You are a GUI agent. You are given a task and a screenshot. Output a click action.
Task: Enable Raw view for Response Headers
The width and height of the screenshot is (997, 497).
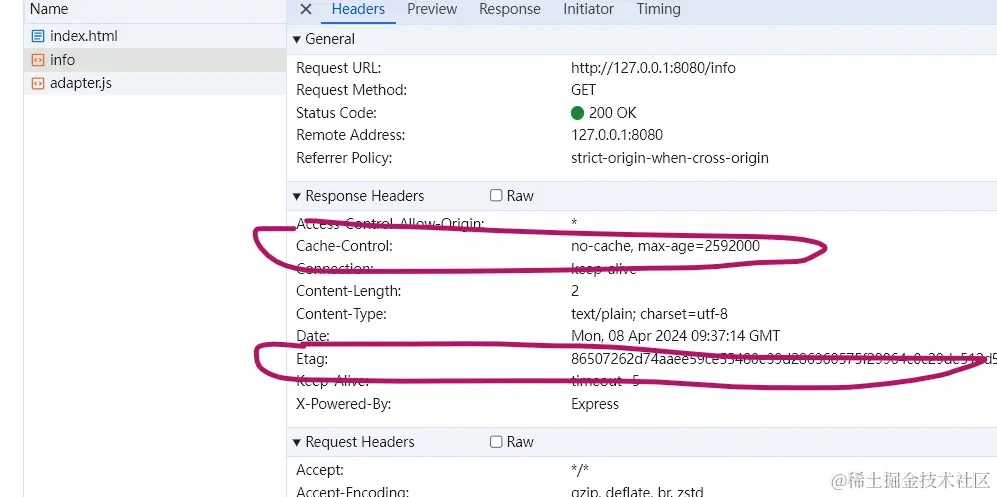click(x=496, y=196)
